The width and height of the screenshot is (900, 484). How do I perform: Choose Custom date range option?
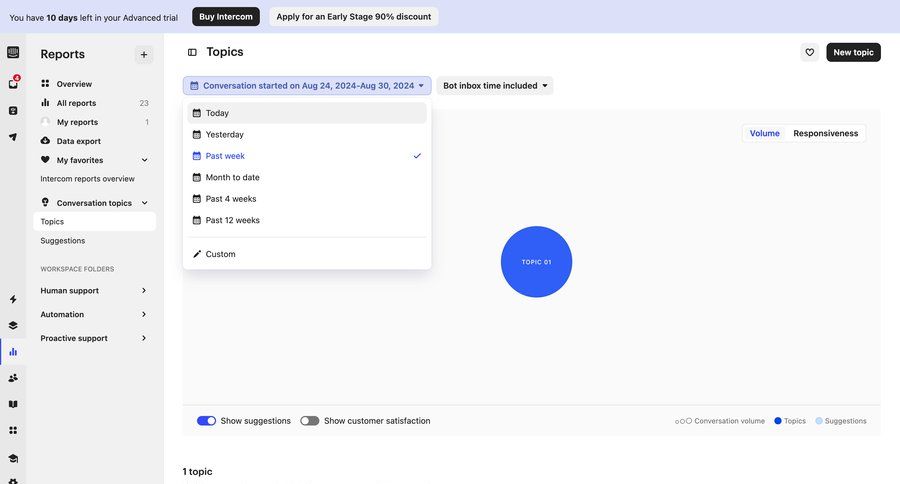307,254
